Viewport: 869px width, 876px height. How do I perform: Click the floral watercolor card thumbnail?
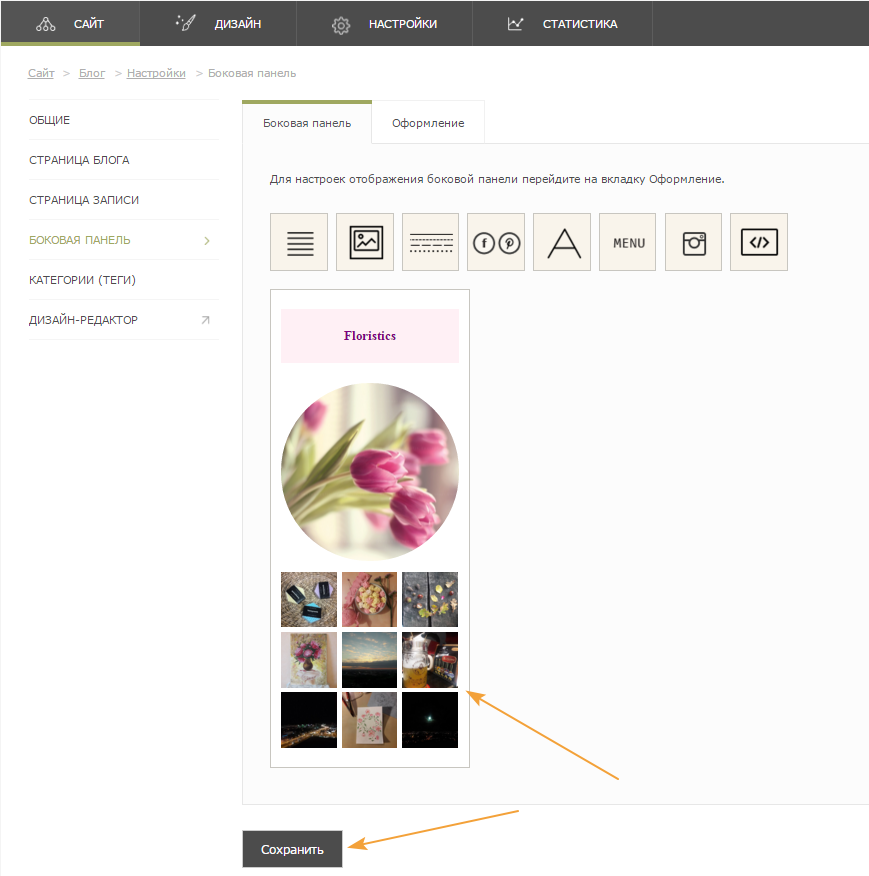pos(369,720)
